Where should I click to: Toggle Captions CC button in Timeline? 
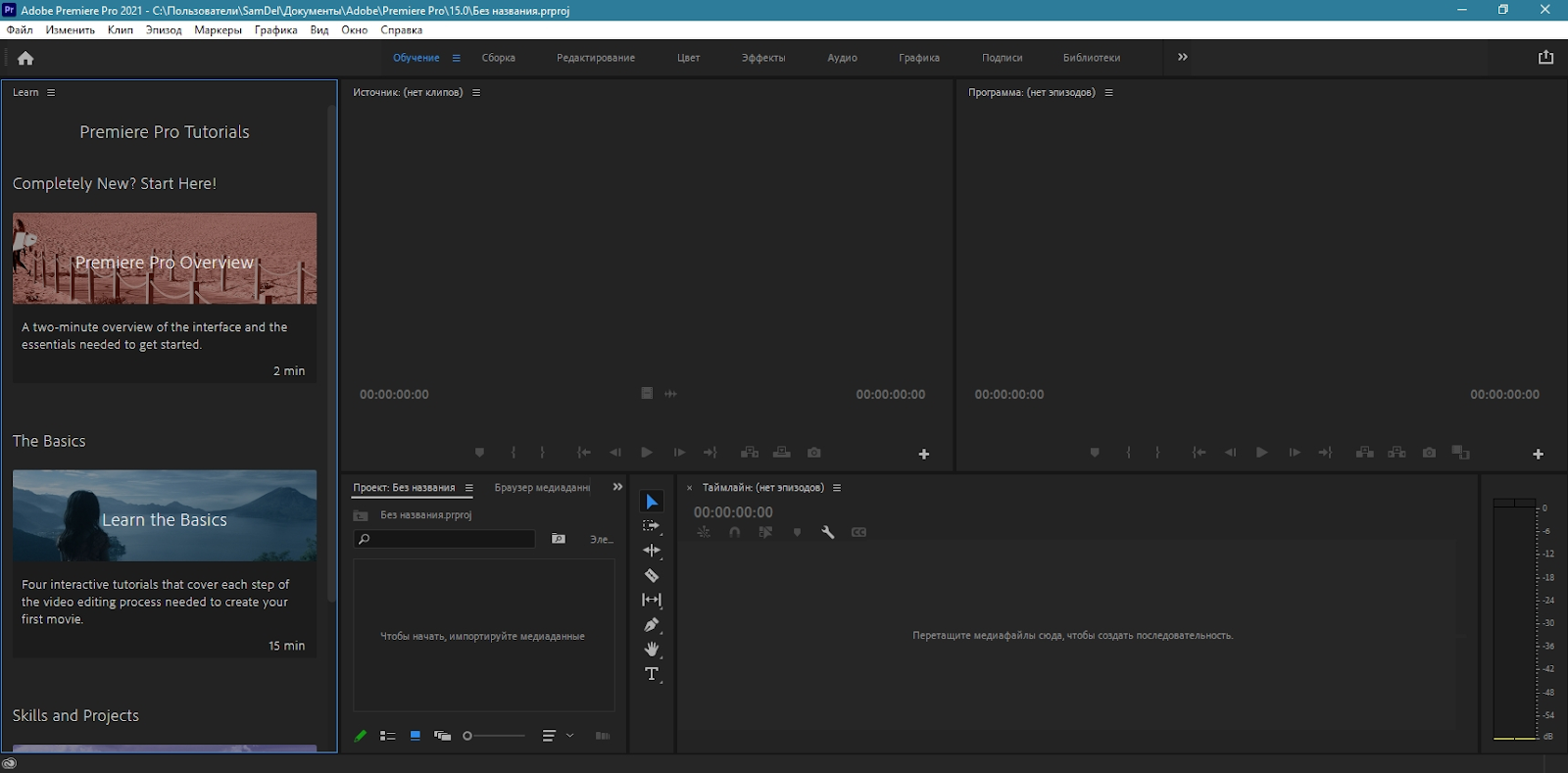[x=859, y=532]
